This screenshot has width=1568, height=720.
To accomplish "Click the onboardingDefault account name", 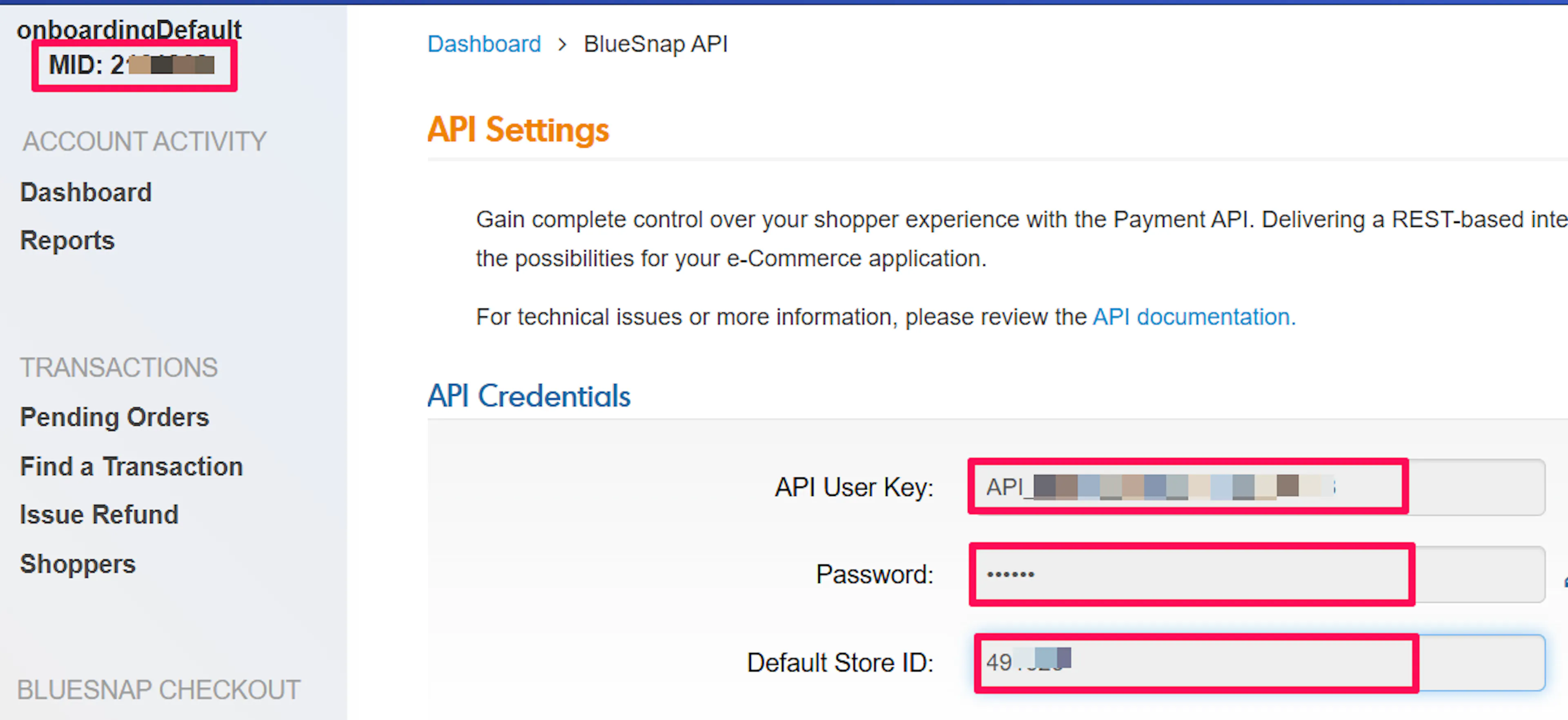I will [129, 29].
